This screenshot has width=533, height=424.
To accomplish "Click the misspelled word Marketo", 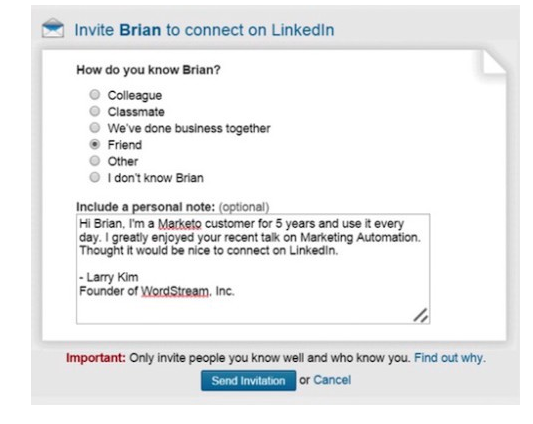I will tap(180, 224).
